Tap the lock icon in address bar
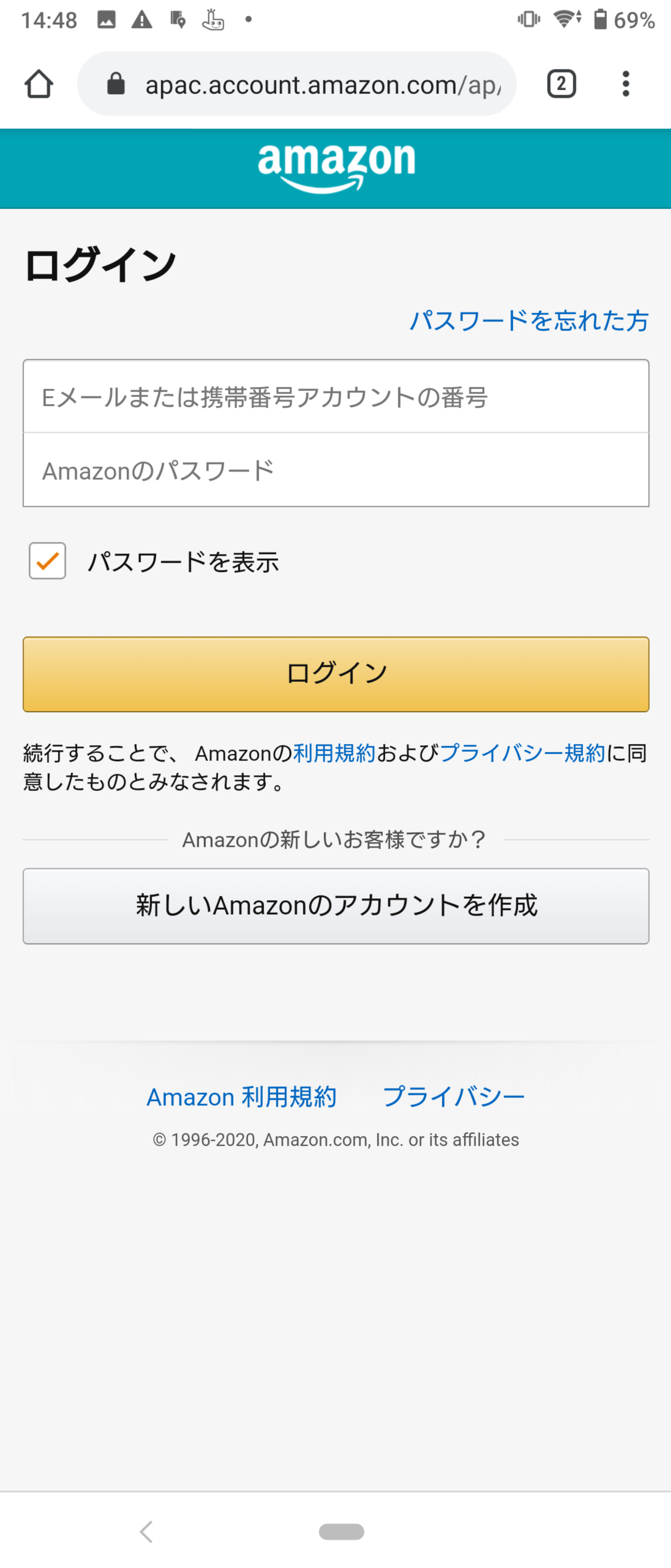Viewport: 671px width, 1568px height. tap(116, 84)
